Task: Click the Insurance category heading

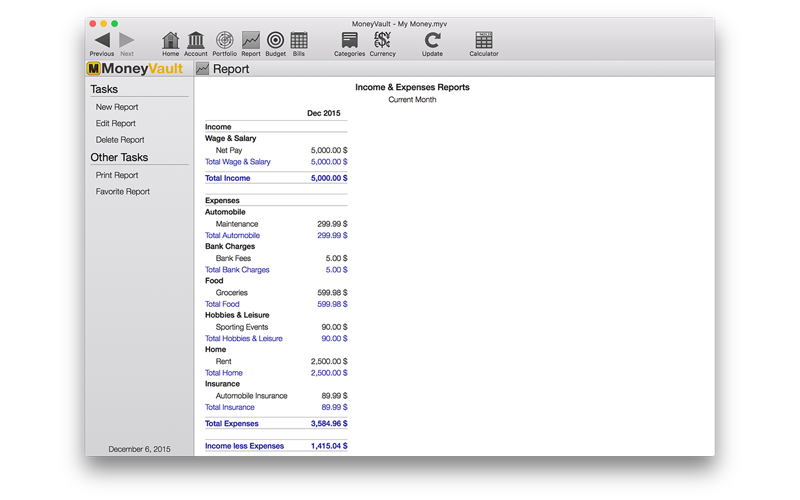Action: tap(222, 384)
